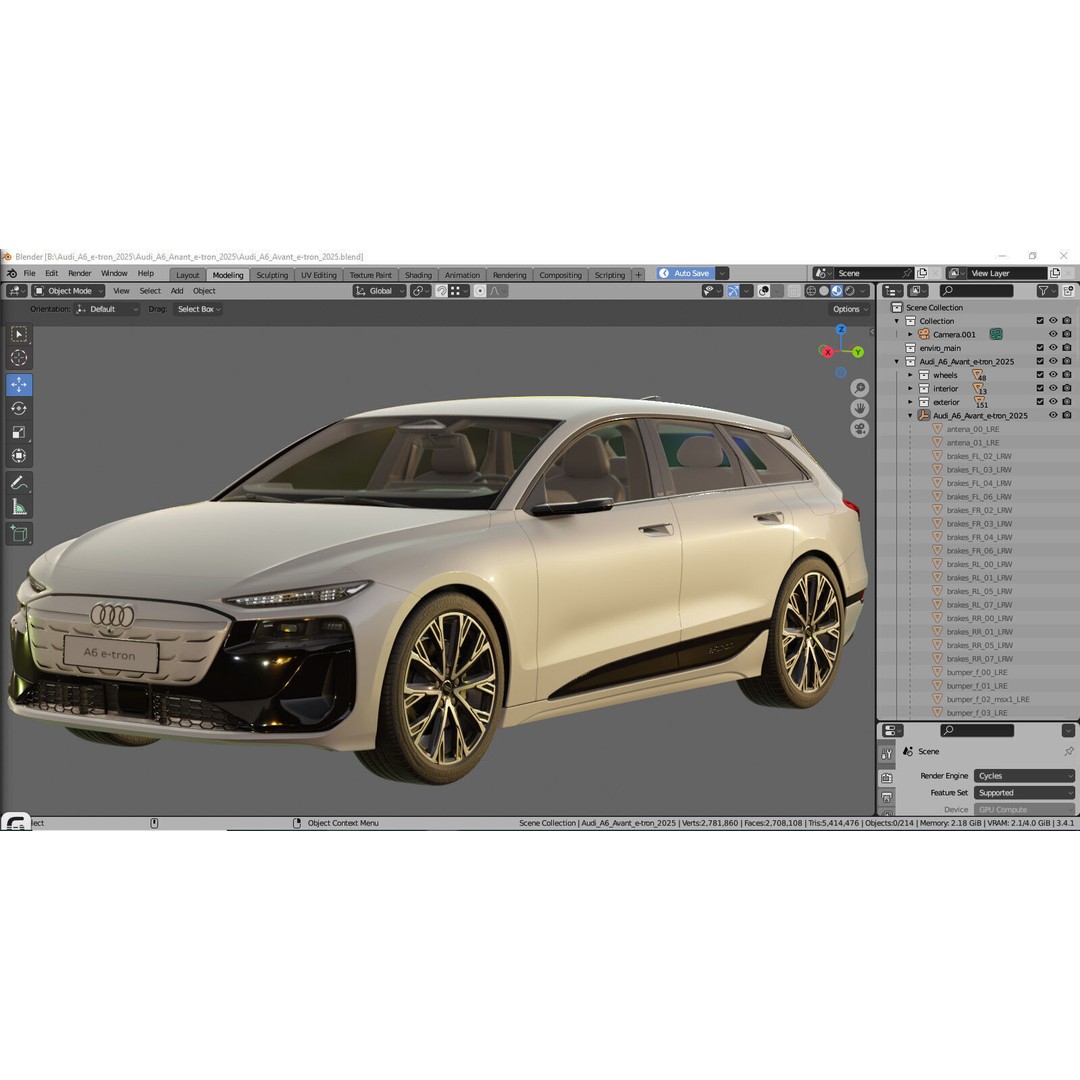Open the Blender logo app menu
This screenshot has height=1080, width=1080.
pos(12,273)
